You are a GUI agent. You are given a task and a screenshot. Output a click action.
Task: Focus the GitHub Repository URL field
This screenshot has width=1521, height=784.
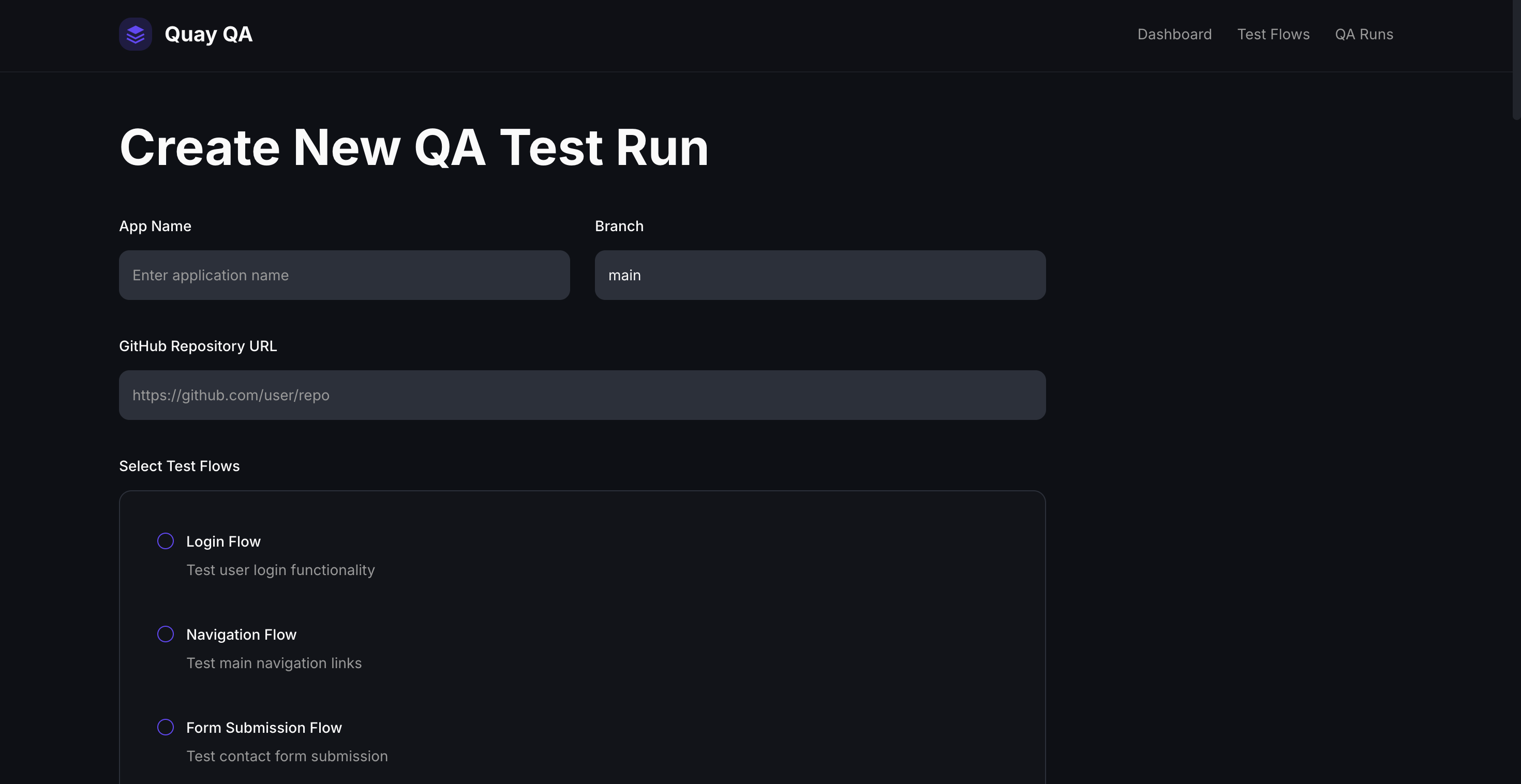tap(582, 395)
